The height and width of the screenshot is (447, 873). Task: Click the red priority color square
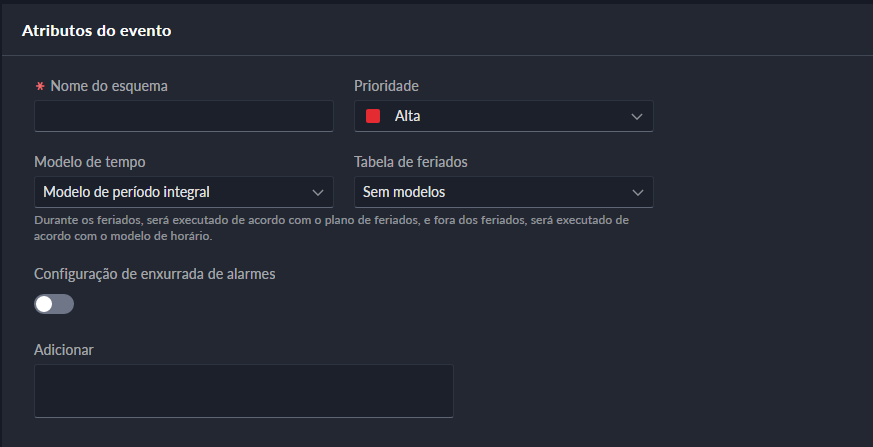(373, 116)
